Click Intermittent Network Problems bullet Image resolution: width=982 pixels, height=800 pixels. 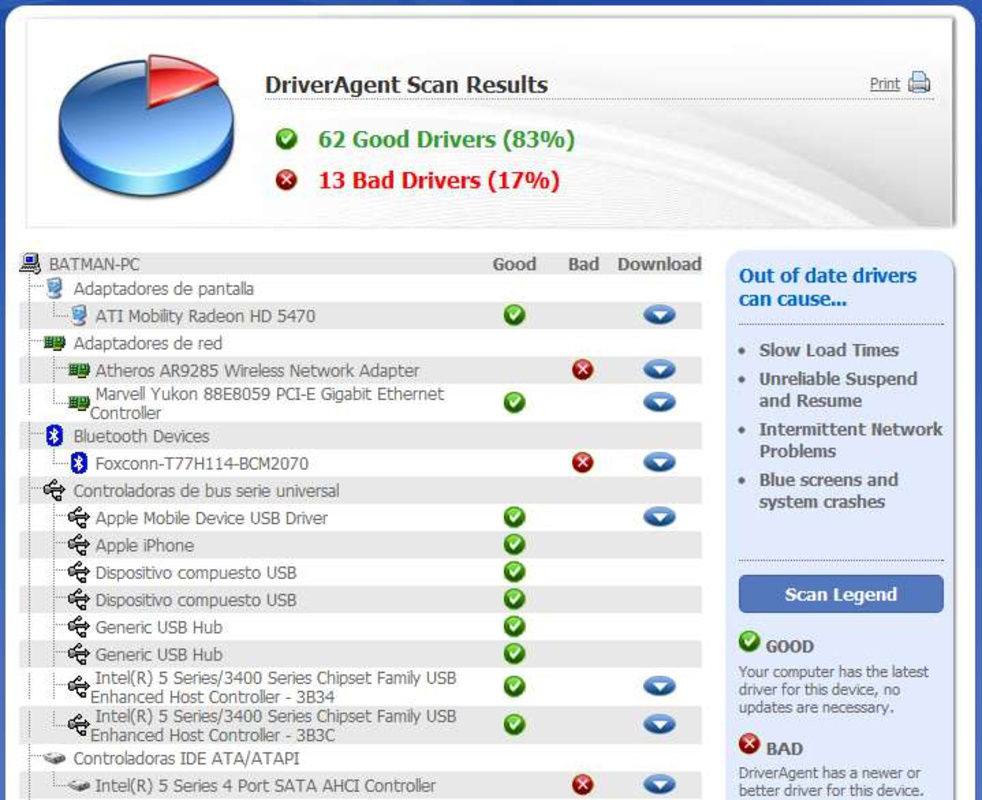pyautogui.click(x=850, y=440)
